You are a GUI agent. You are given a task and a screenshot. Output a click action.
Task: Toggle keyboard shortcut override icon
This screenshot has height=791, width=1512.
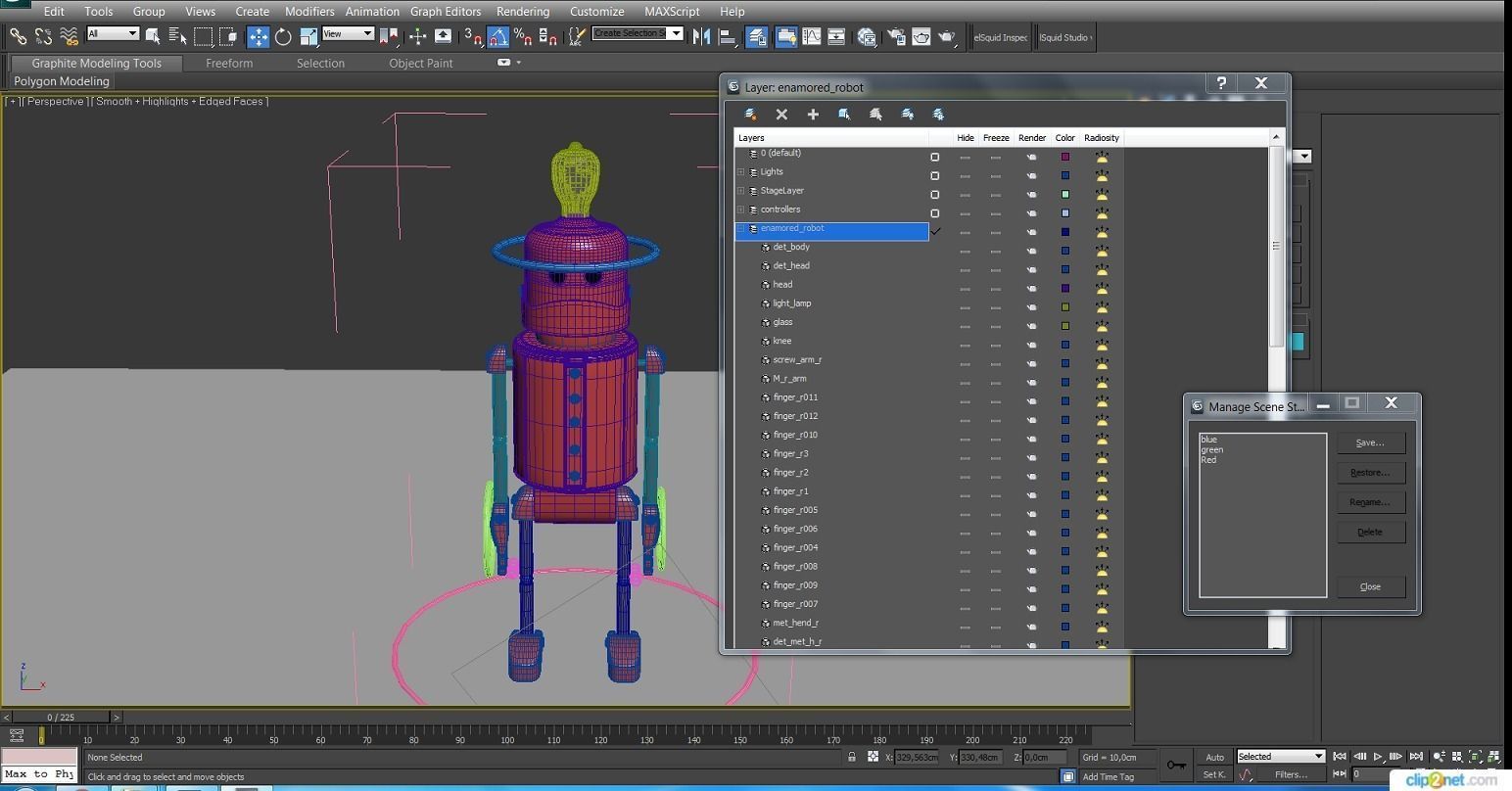click(443, 36)
